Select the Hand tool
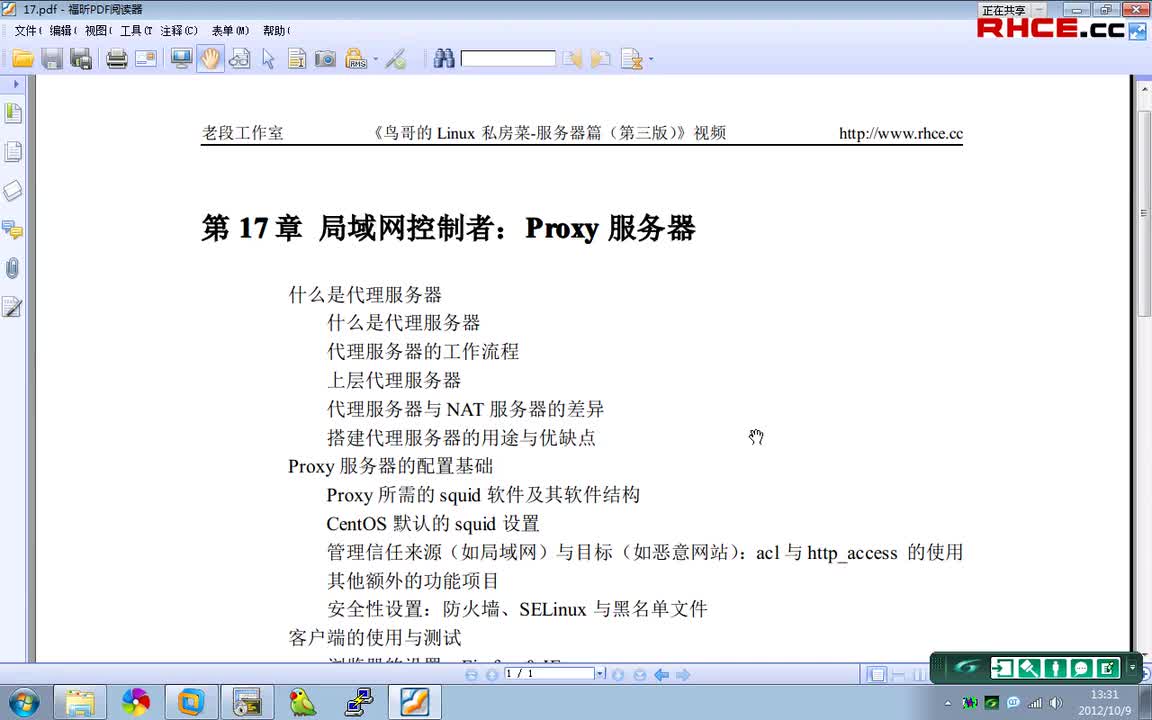The height and width of the screenshot is (720, 1152). (x=210, y=59)
